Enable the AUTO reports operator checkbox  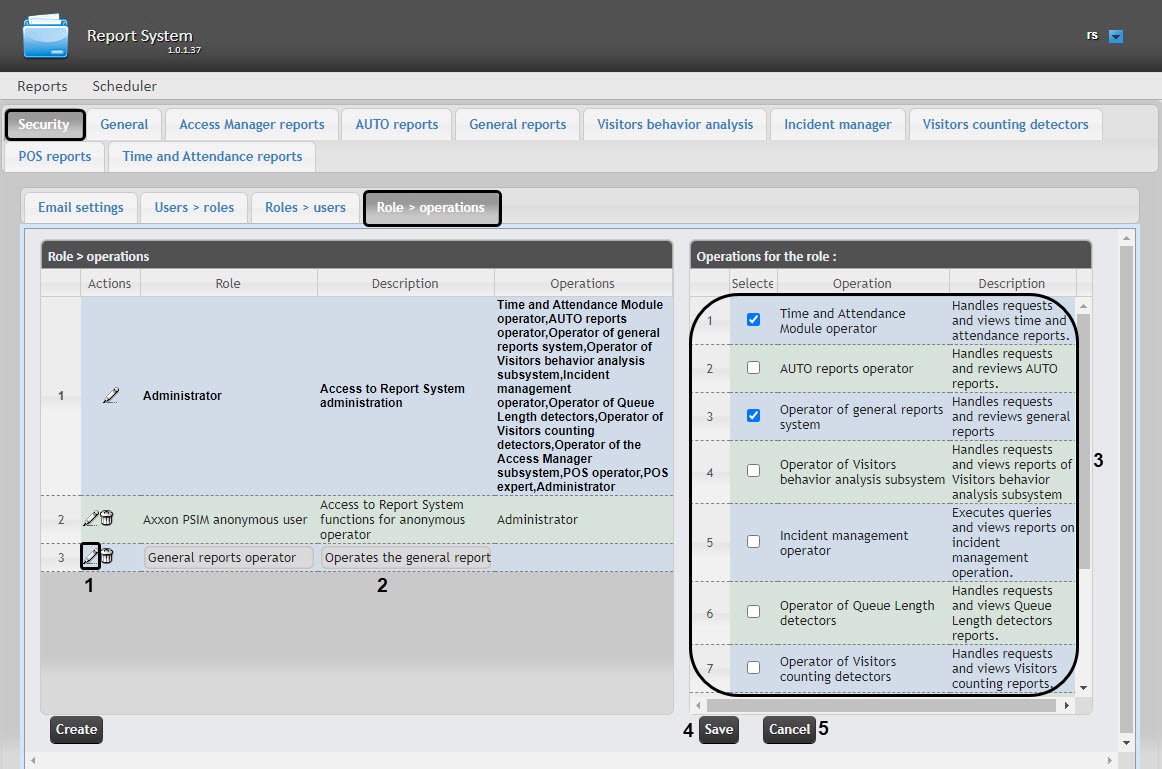click(754, 368)
